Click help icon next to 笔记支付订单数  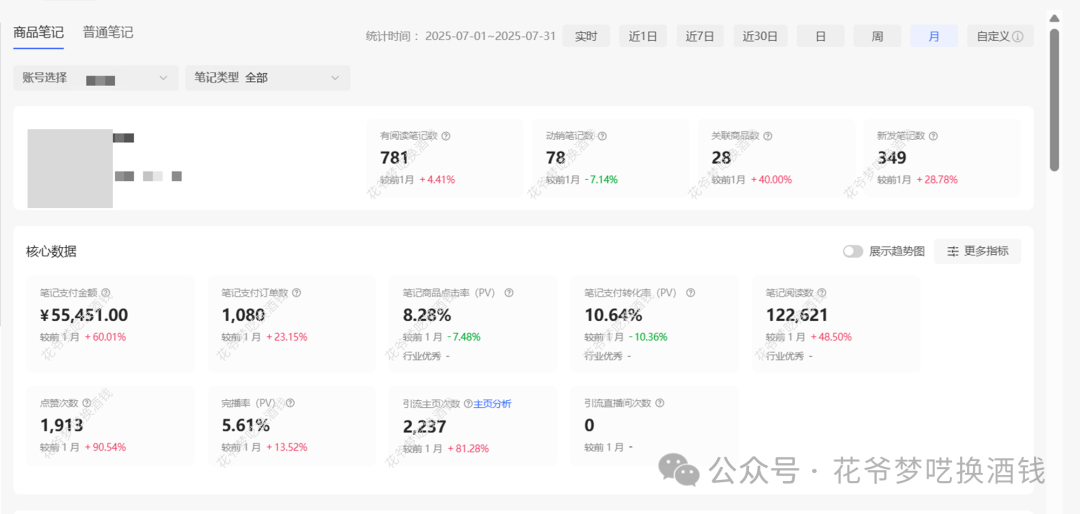[296, 293]
